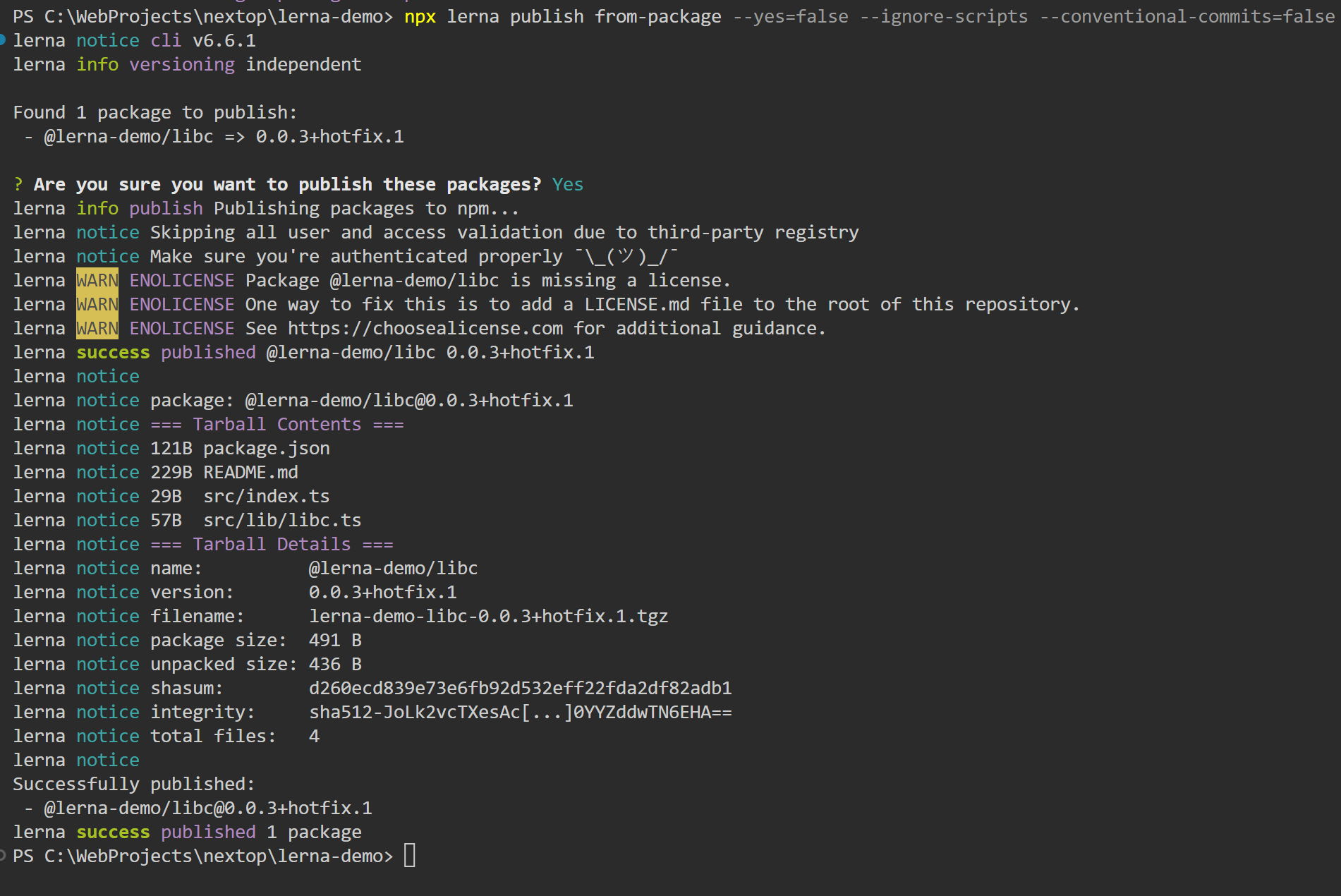Click the third WARN badge near choosealicense guidance
Image resolution: width=1341 pixels, height=896 pixels.
pos(97,328)
